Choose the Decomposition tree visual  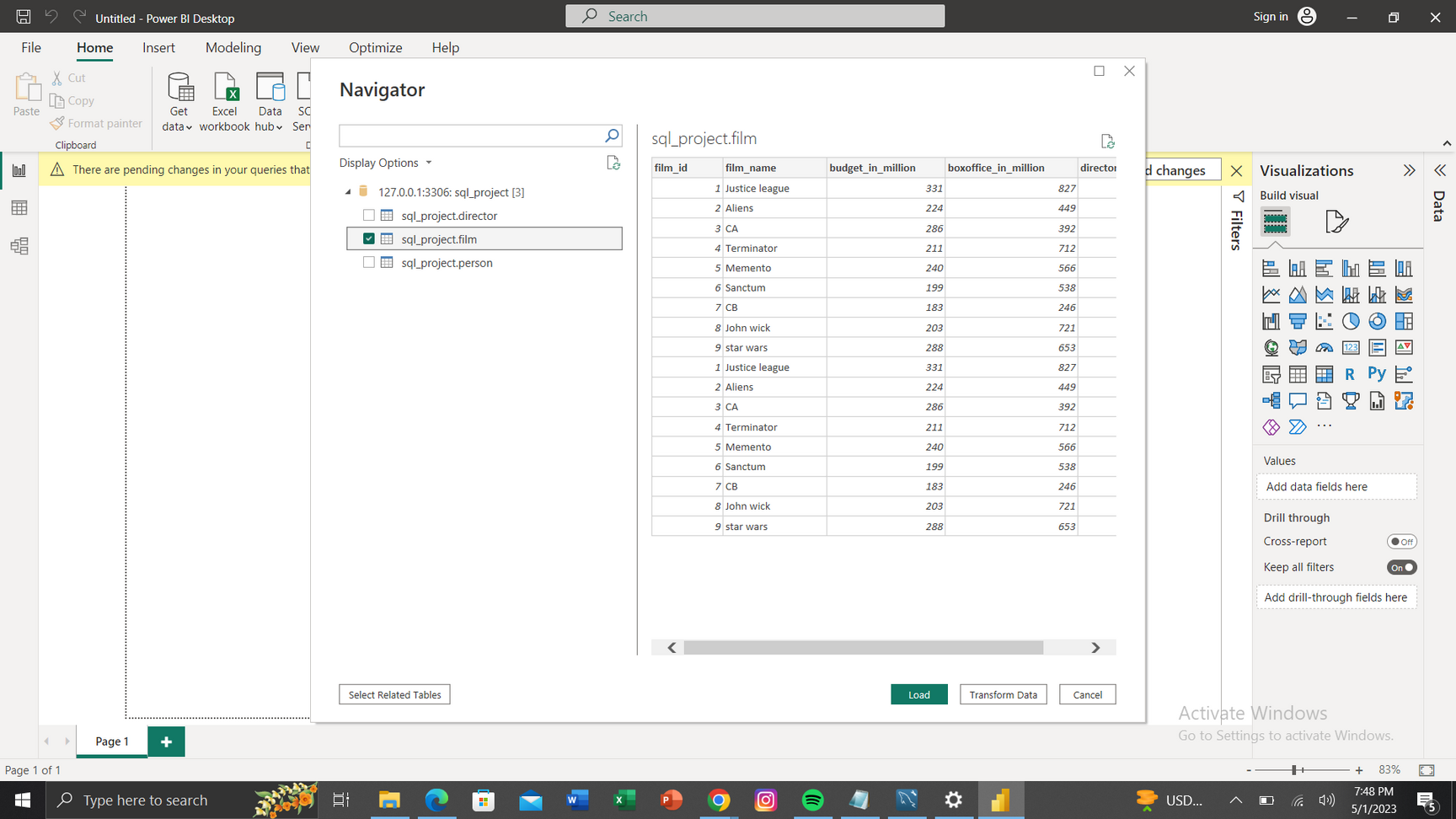tap(1271, 400)
